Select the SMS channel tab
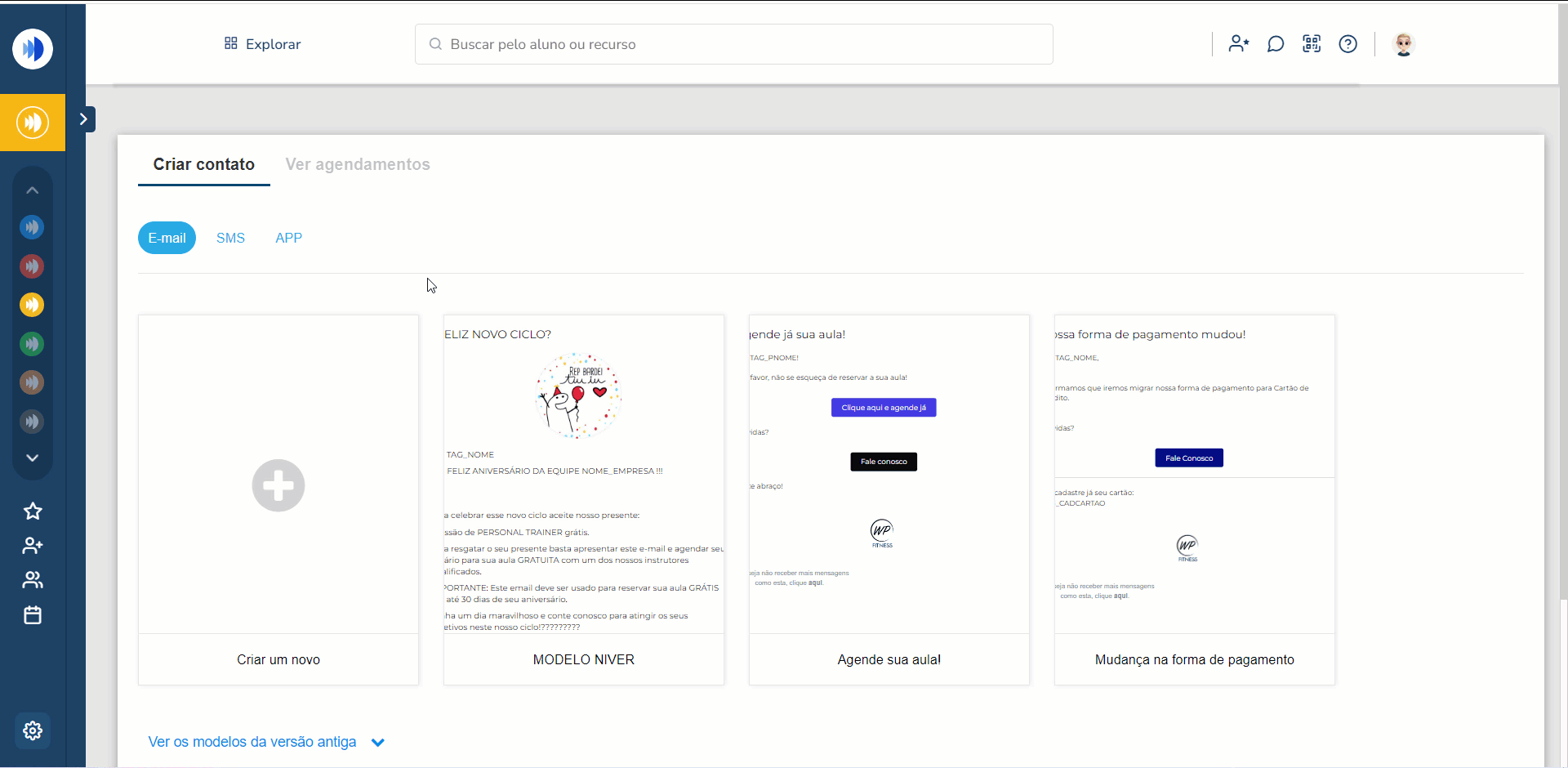 [x=230, y=238]
